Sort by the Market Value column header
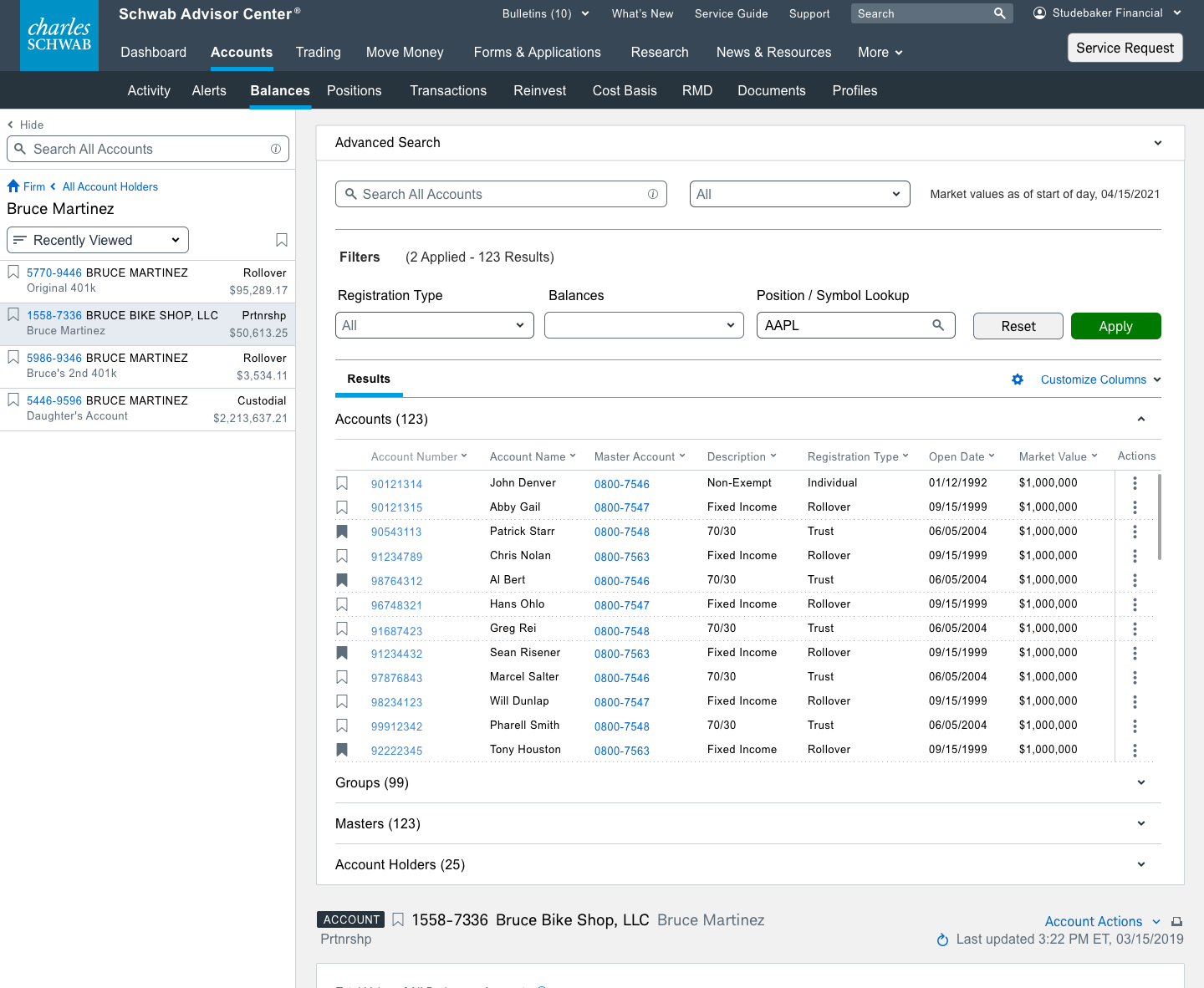 1058,456
